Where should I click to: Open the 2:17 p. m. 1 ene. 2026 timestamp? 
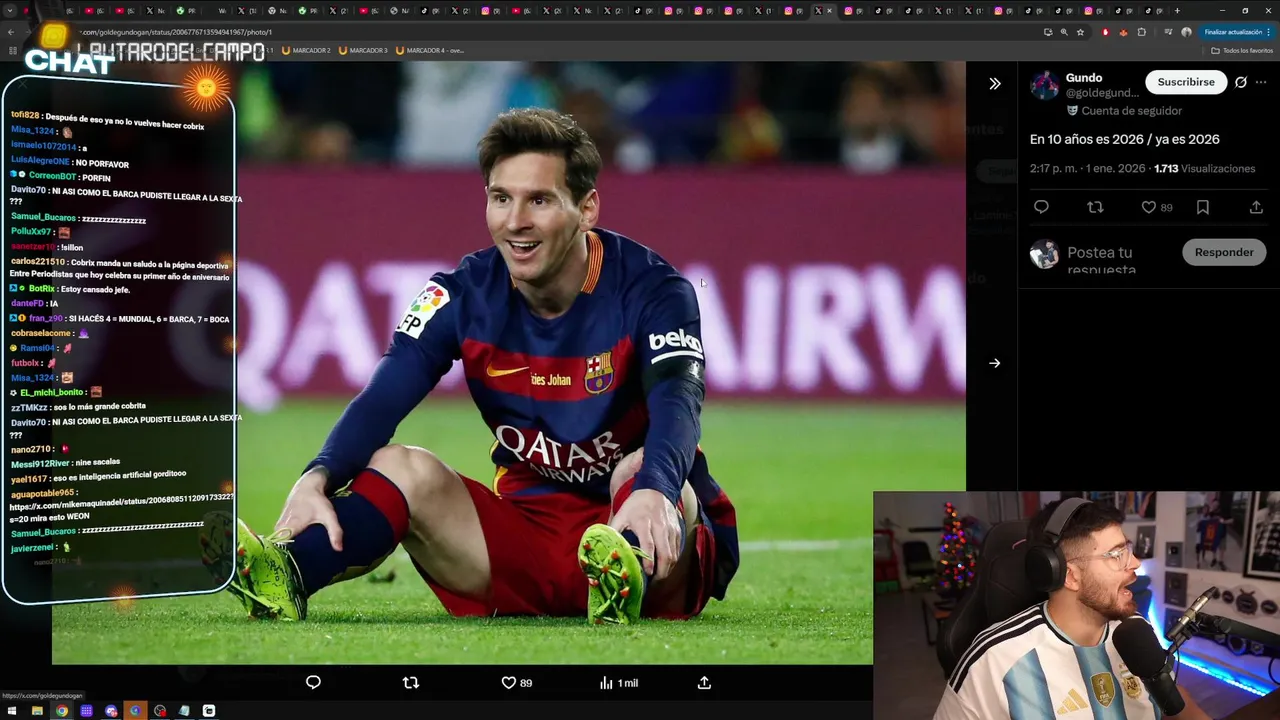click(1088, 169)
